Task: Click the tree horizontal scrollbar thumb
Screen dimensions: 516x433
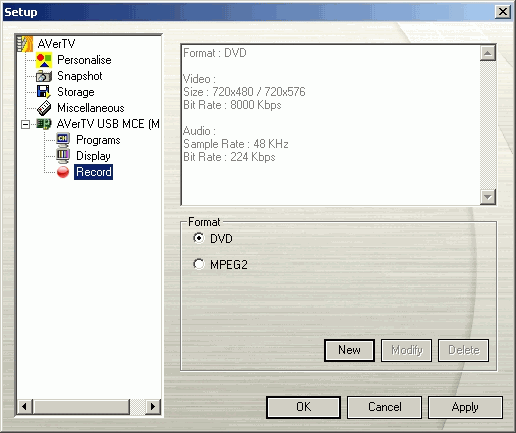Action: 81,407
